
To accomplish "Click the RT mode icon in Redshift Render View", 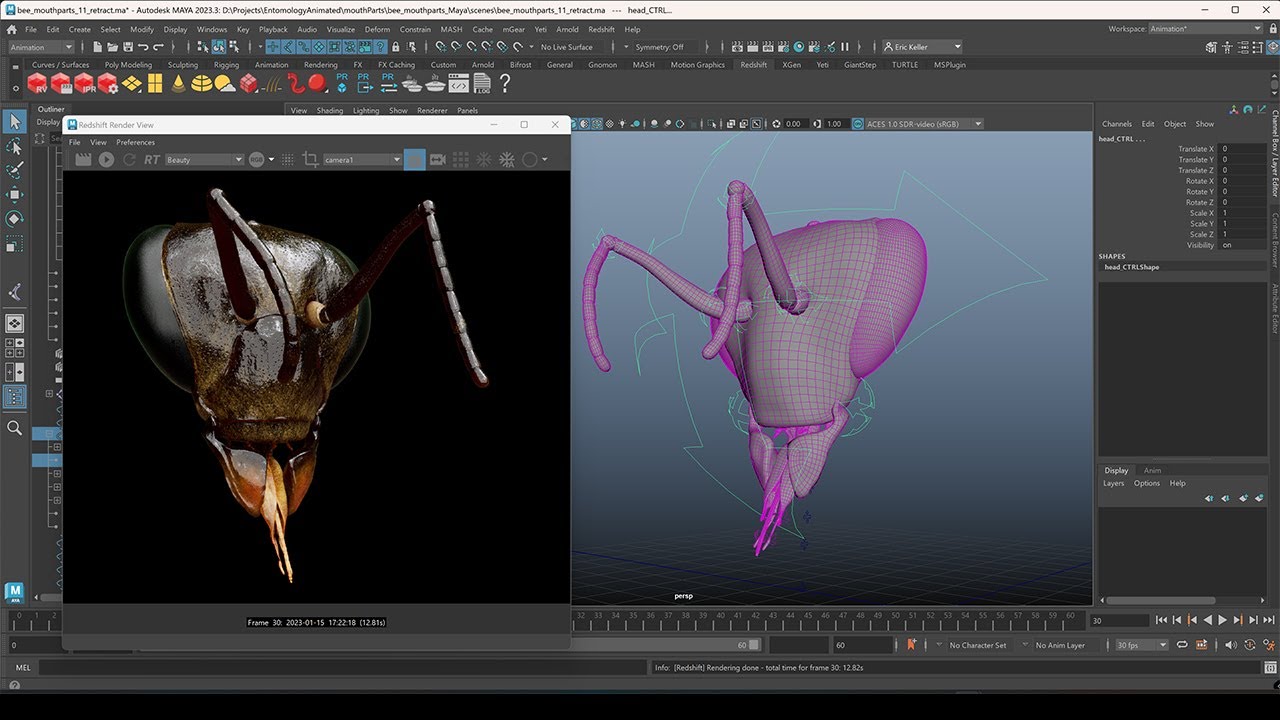I will 152,159.
